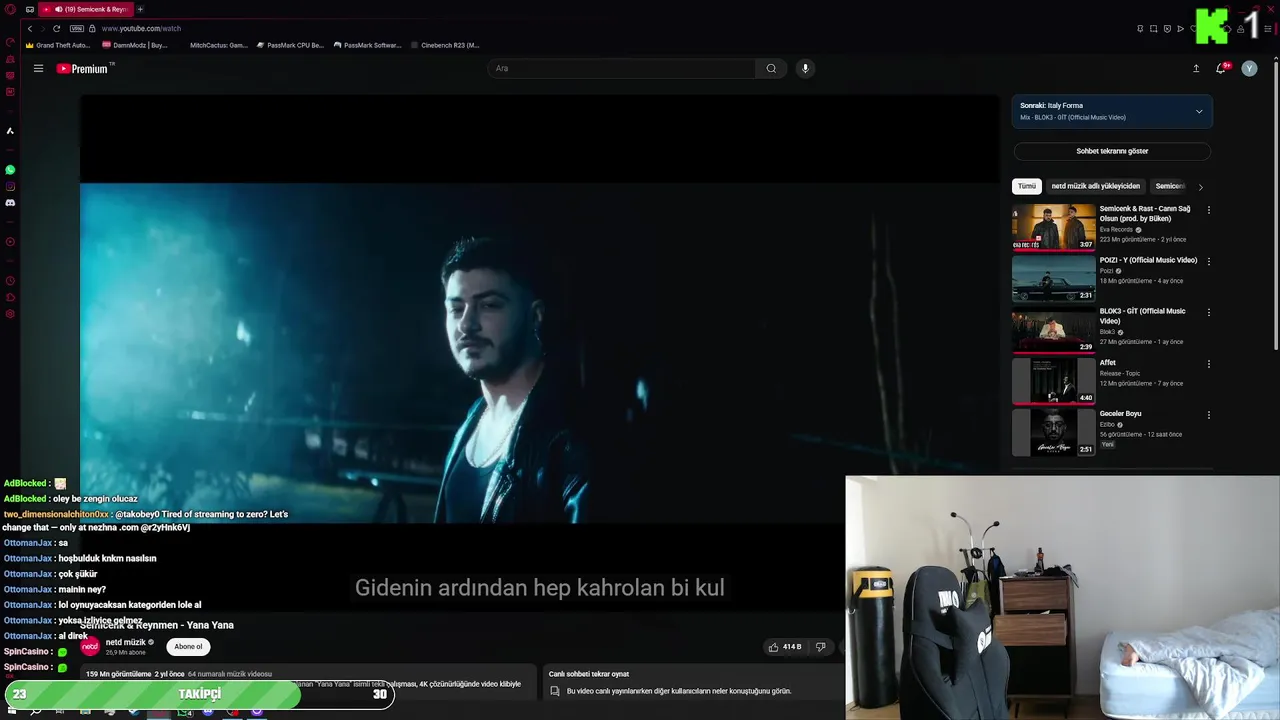Viewport: 1280px width, 720px height.
Task: Click the YouTube search field Ara
Action: (622, 69)
